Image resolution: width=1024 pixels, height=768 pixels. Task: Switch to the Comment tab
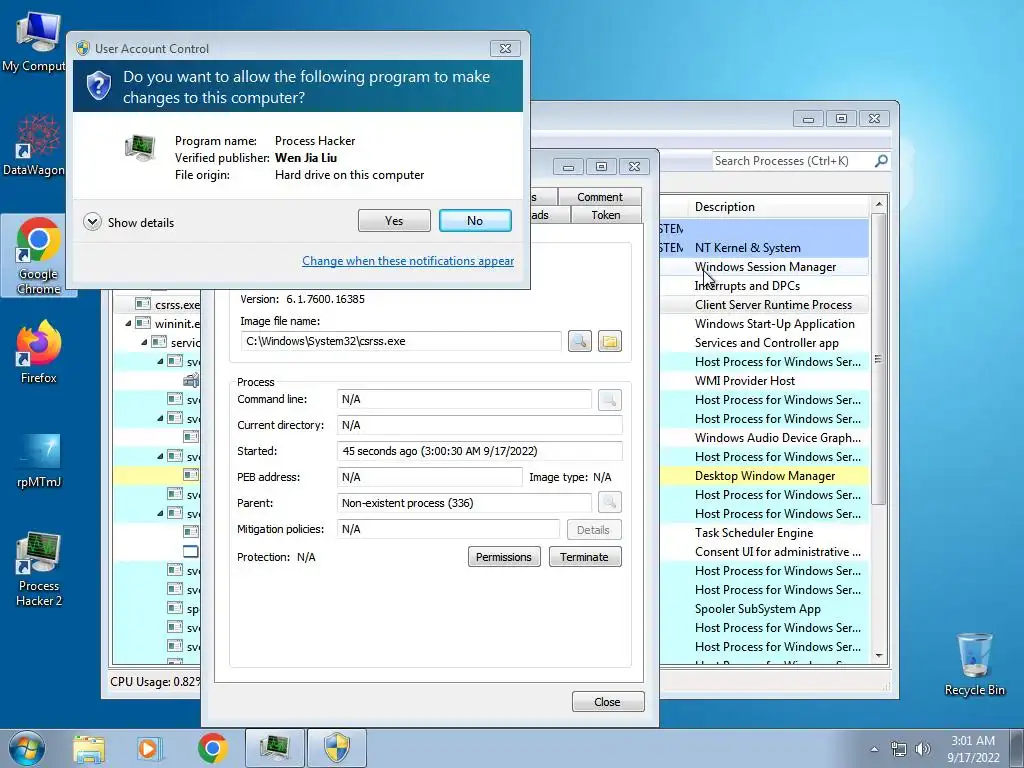600,197
